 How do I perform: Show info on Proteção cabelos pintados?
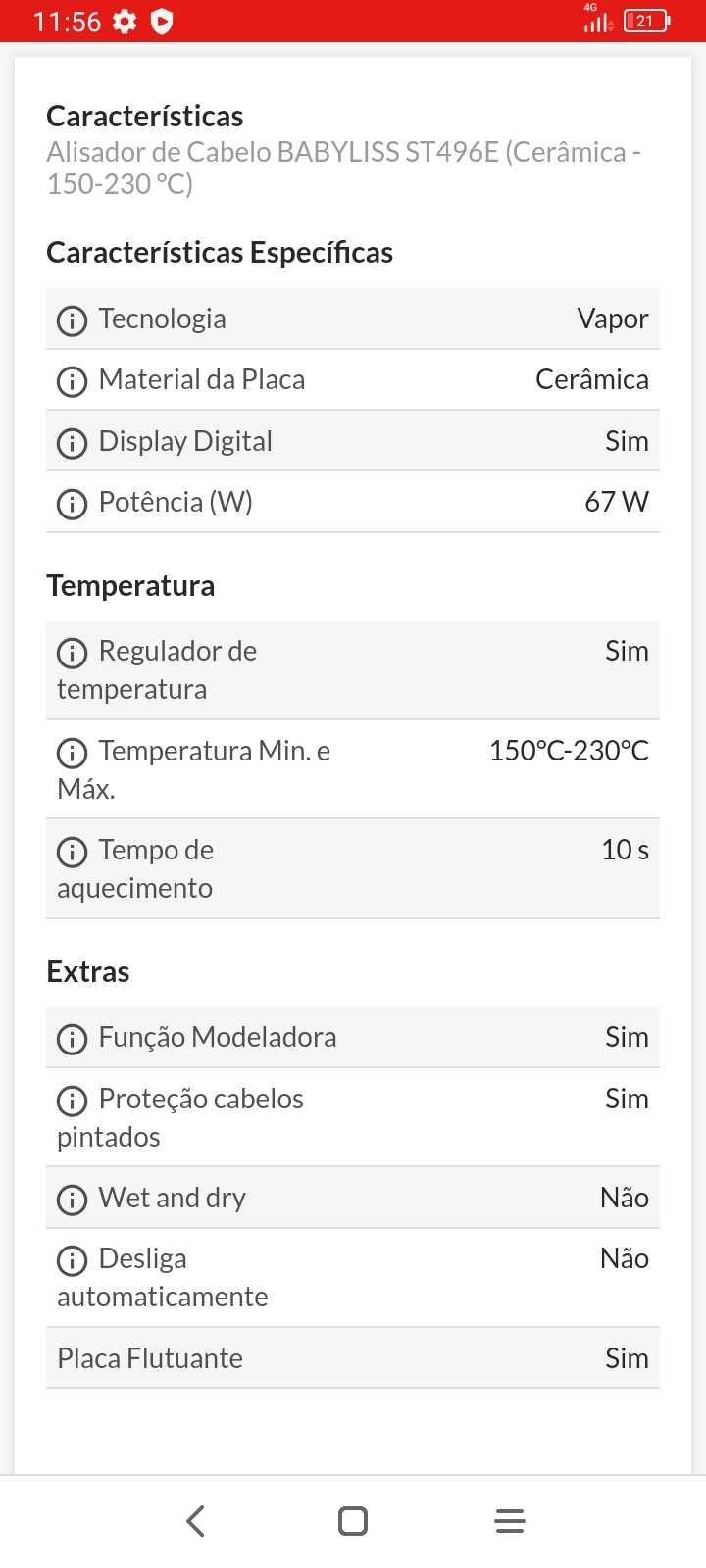[x=72, y=1101]
